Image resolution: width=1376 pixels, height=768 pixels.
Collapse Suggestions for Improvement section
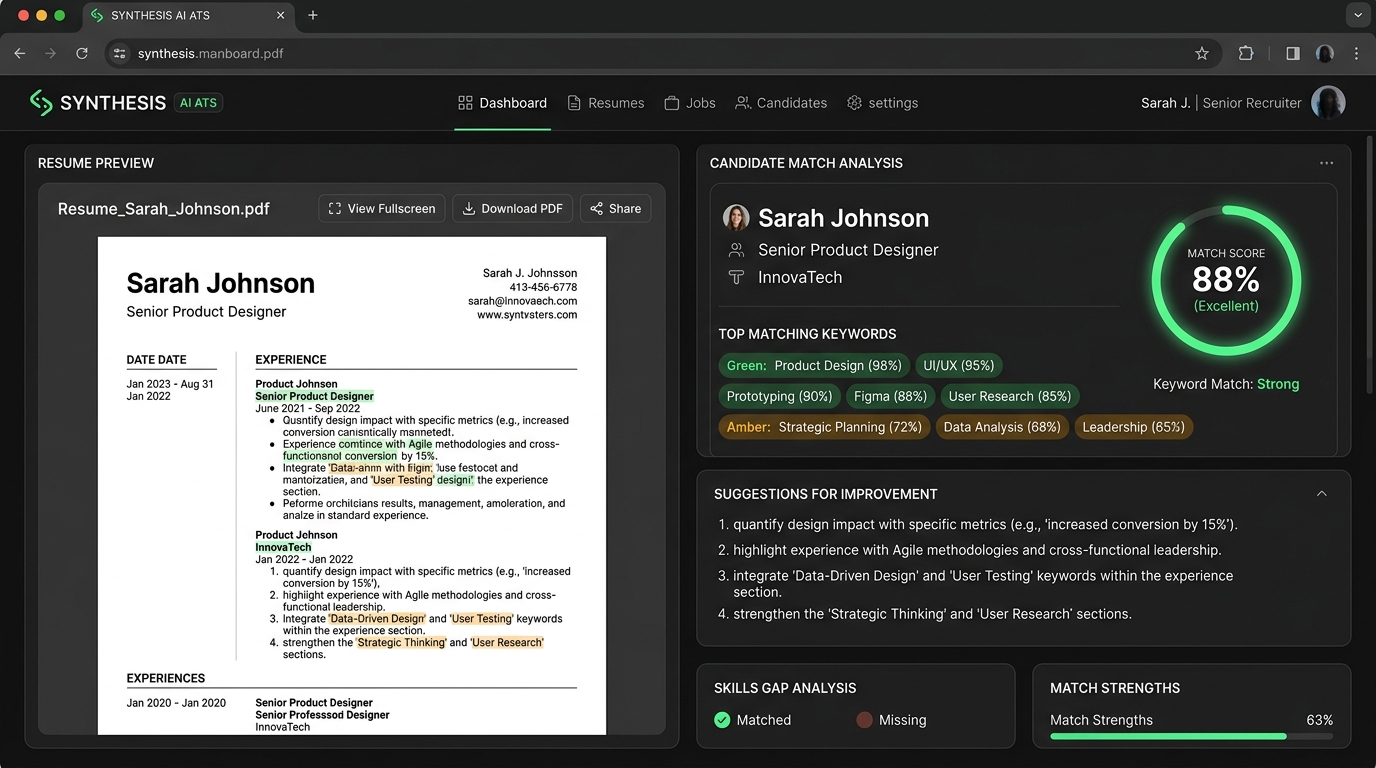[1321, 494]
